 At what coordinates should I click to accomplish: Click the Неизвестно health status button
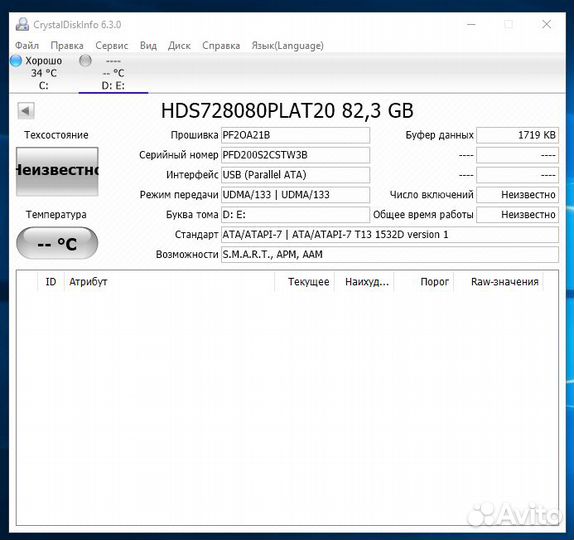57,171
